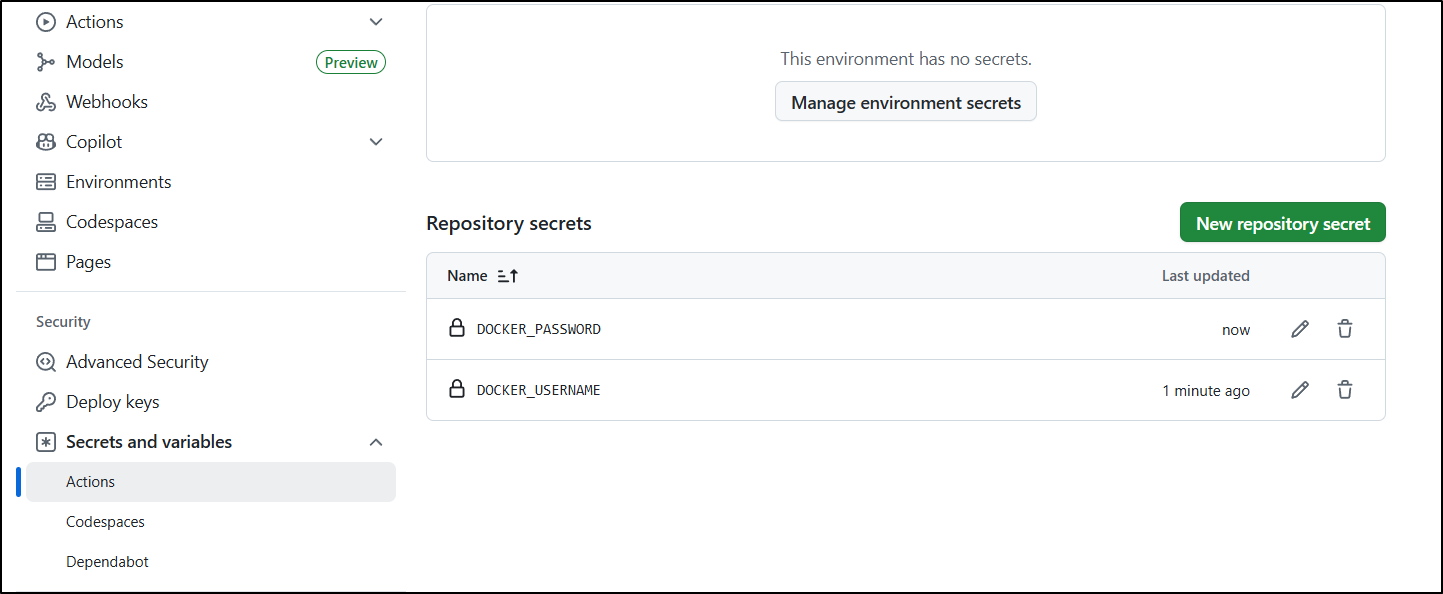Click New repository secret button
The width and height of the screenshot is (1443, 594).
pos(1282,223)
